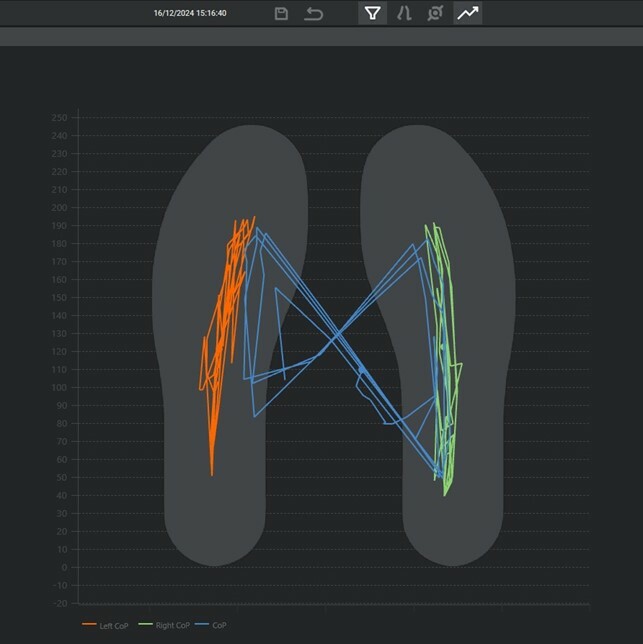Click the crossed-out target icon
The height and width of the screenshot is (644, 643).
[x=435, y=13]
